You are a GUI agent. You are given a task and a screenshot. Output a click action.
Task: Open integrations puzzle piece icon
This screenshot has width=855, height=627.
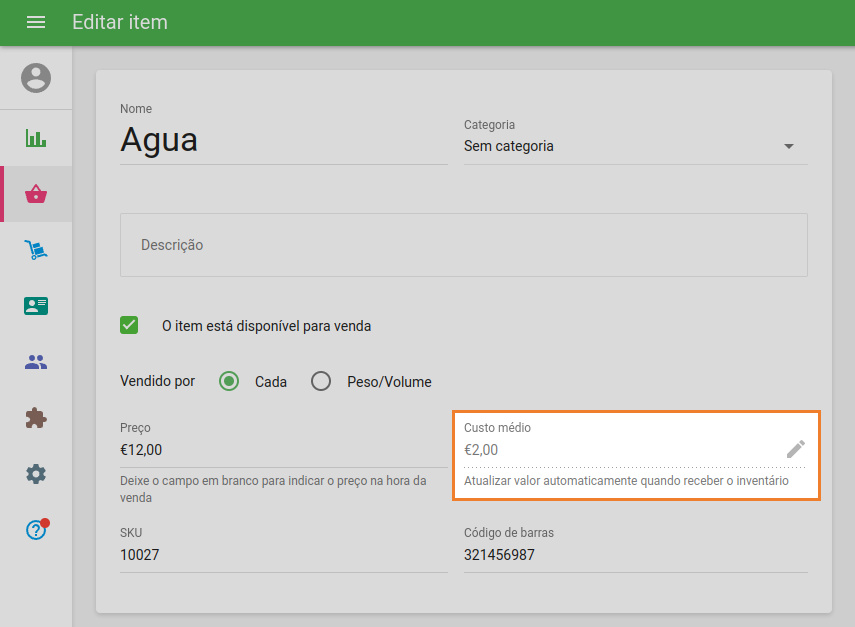pos(36,418)
